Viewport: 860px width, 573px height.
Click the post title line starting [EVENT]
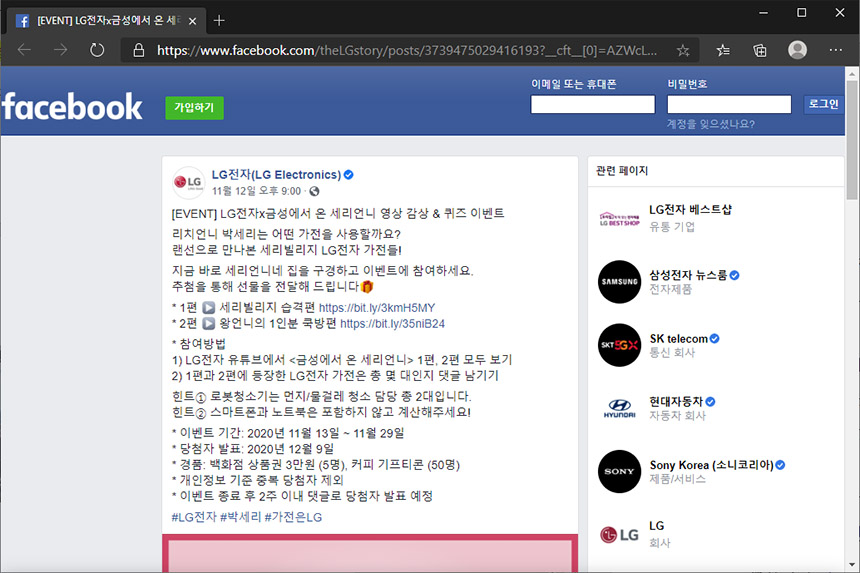tap(338, 213)
